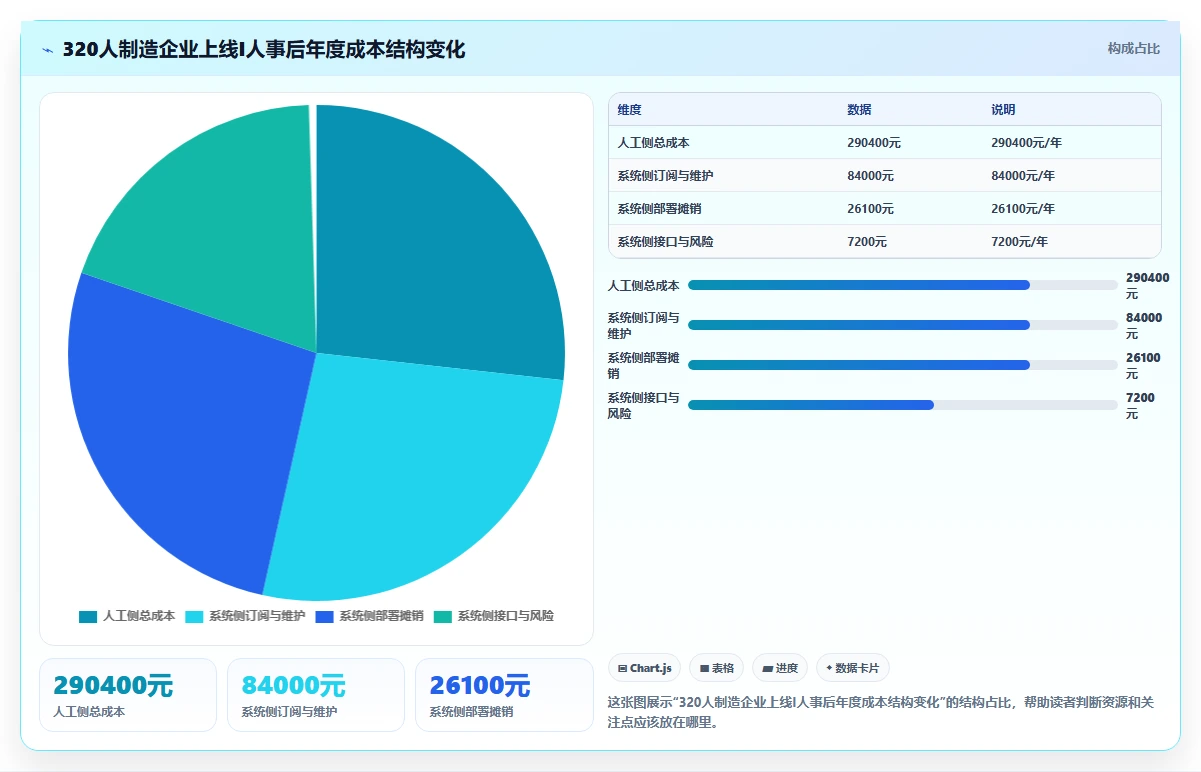Open the 290400元 data card
This screenshot has height=772, width=1201.
point(128,695)
